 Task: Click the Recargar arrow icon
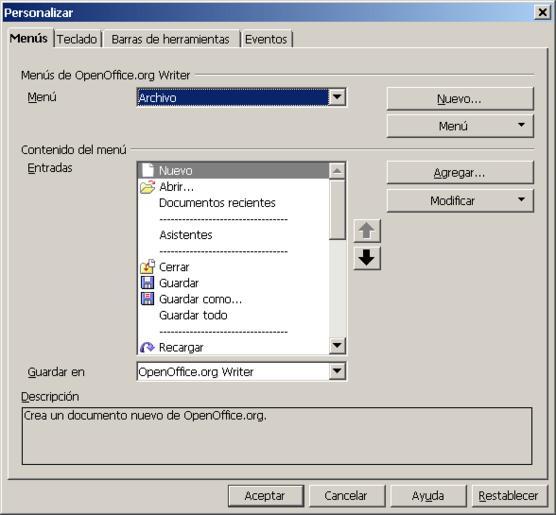pyautogui.click(x=147, y=347)
